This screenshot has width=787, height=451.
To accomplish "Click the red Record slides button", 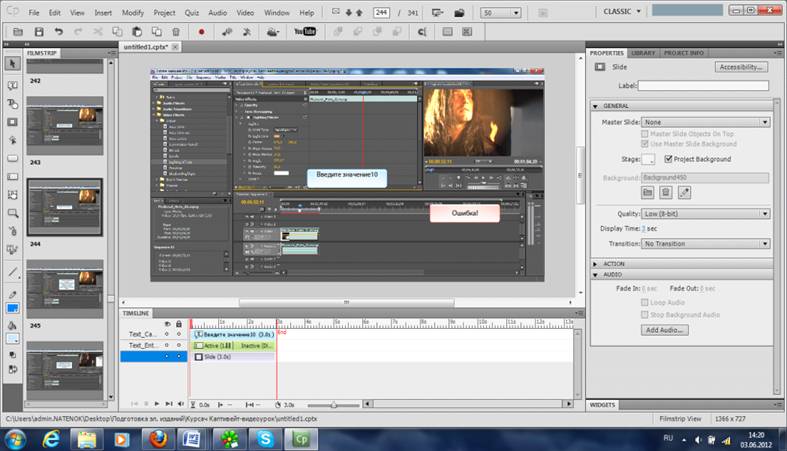I will [x=201, y=32].
